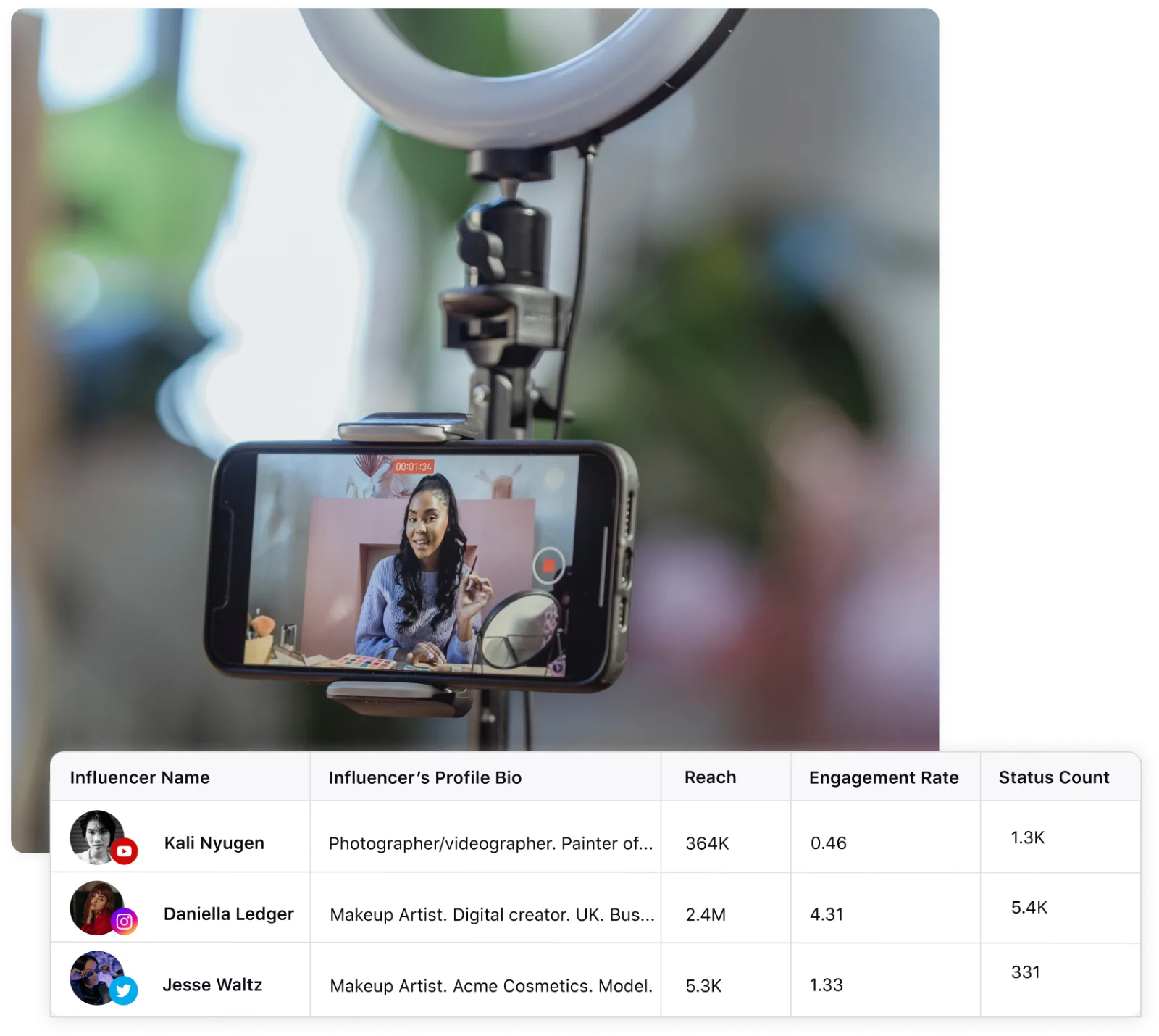Screen dimensions: 1159x1036
Task: Select Jesse Waltz's status count of 331
Action: tap(1024, 969)
